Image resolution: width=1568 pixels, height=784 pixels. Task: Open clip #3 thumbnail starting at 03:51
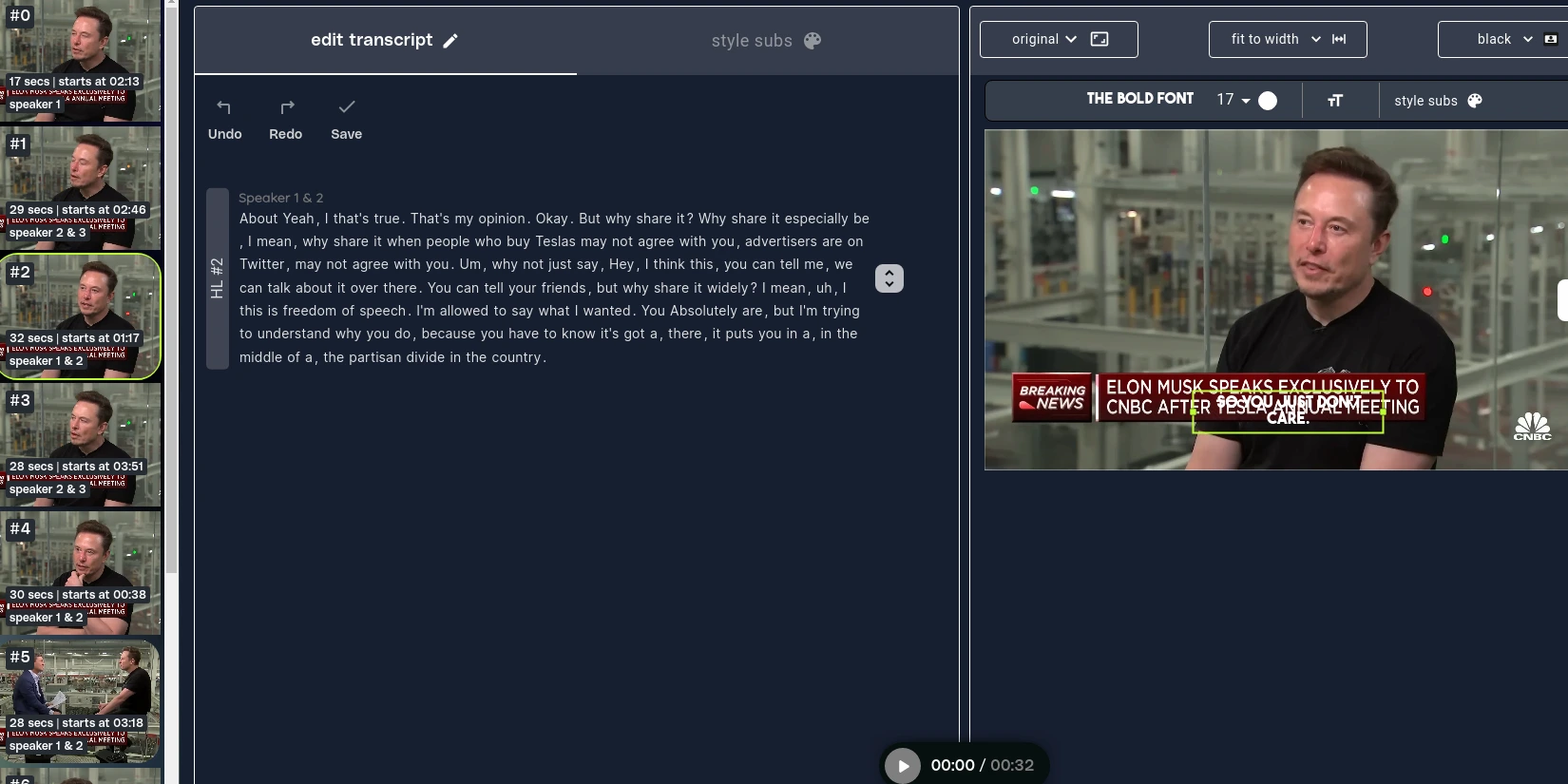tap(80, 445)
